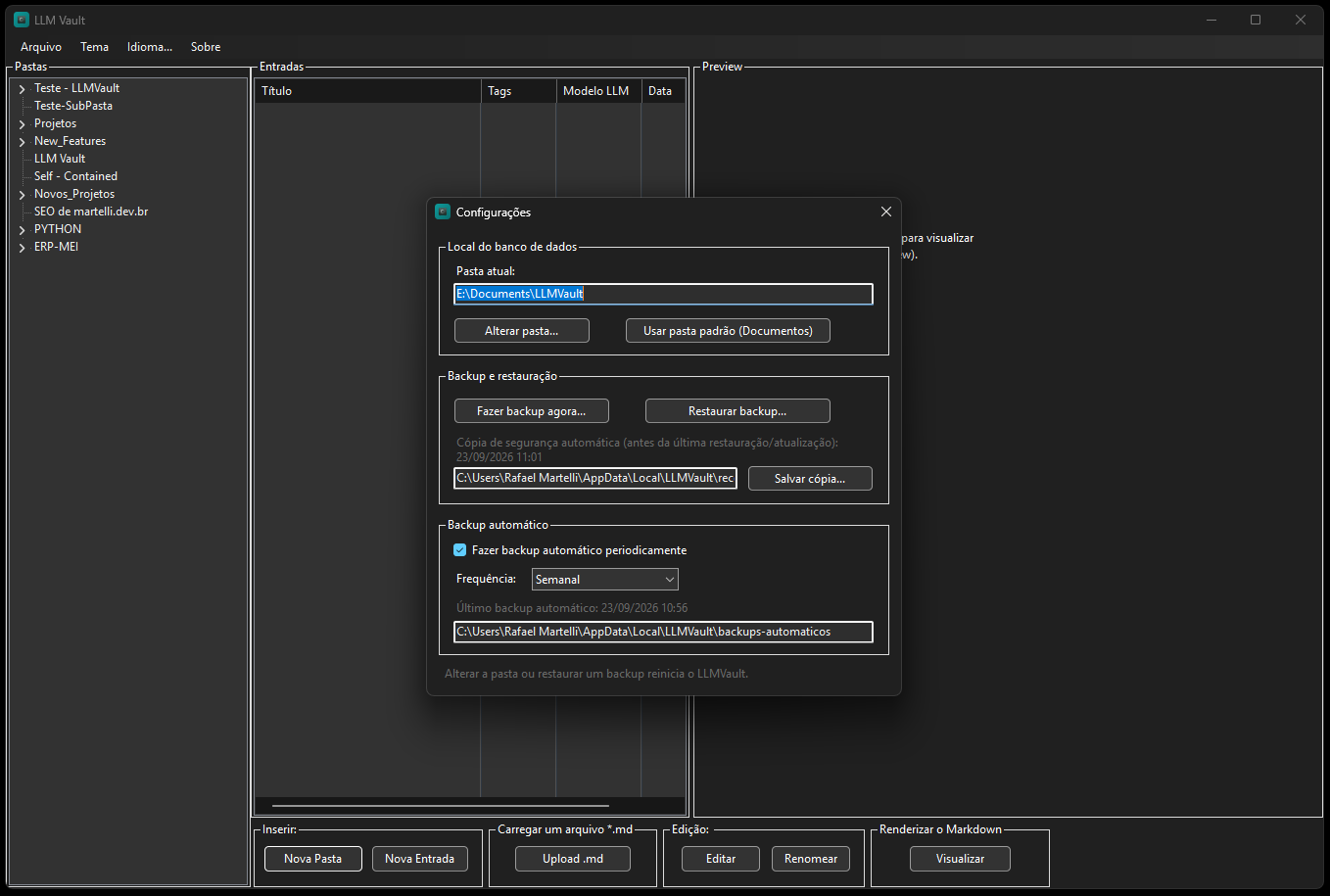Click the Nova Pasta button
This screenshot has height=896, width=1330.
(313, 859)
